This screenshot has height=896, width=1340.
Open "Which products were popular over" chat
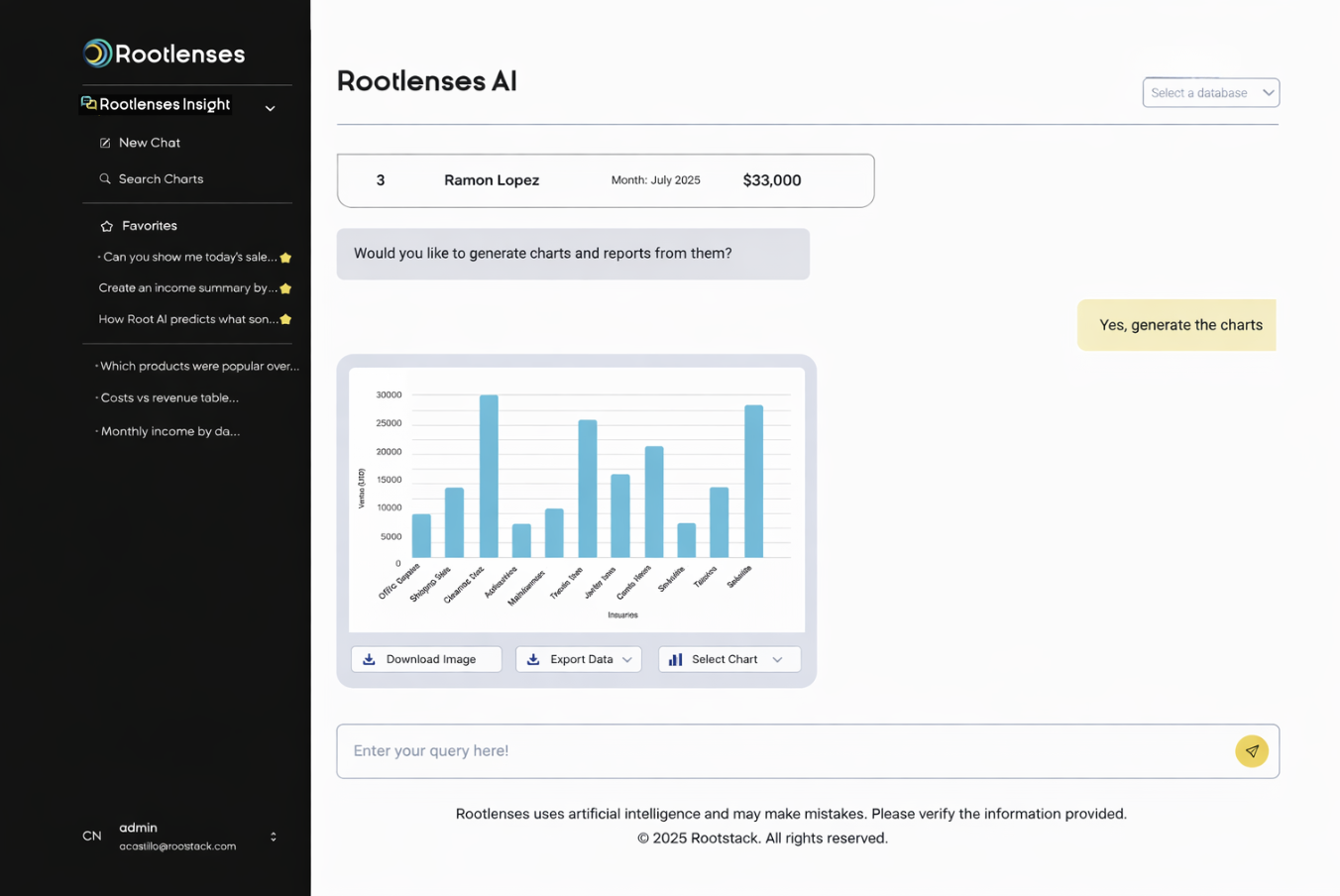pyautogui.click(x=198, y=367)
